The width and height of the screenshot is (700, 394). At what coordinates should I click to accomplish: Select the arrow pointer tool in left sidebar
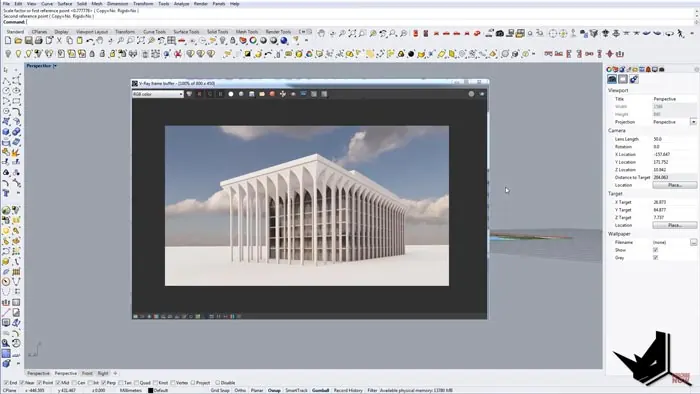(x=6, y=70)
